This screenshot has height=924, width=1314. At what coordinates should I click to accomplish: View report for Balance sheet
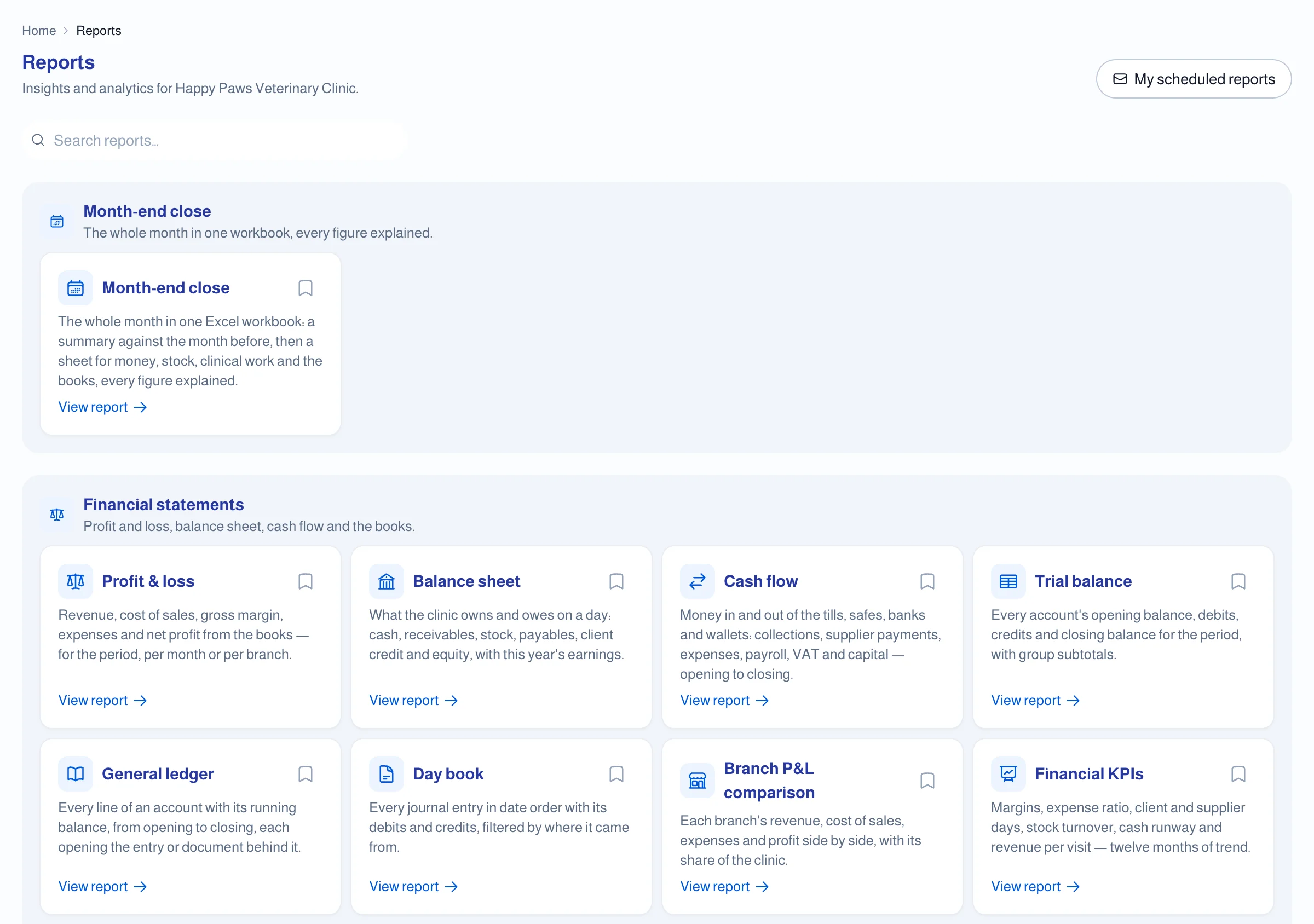tap(413, 700)
